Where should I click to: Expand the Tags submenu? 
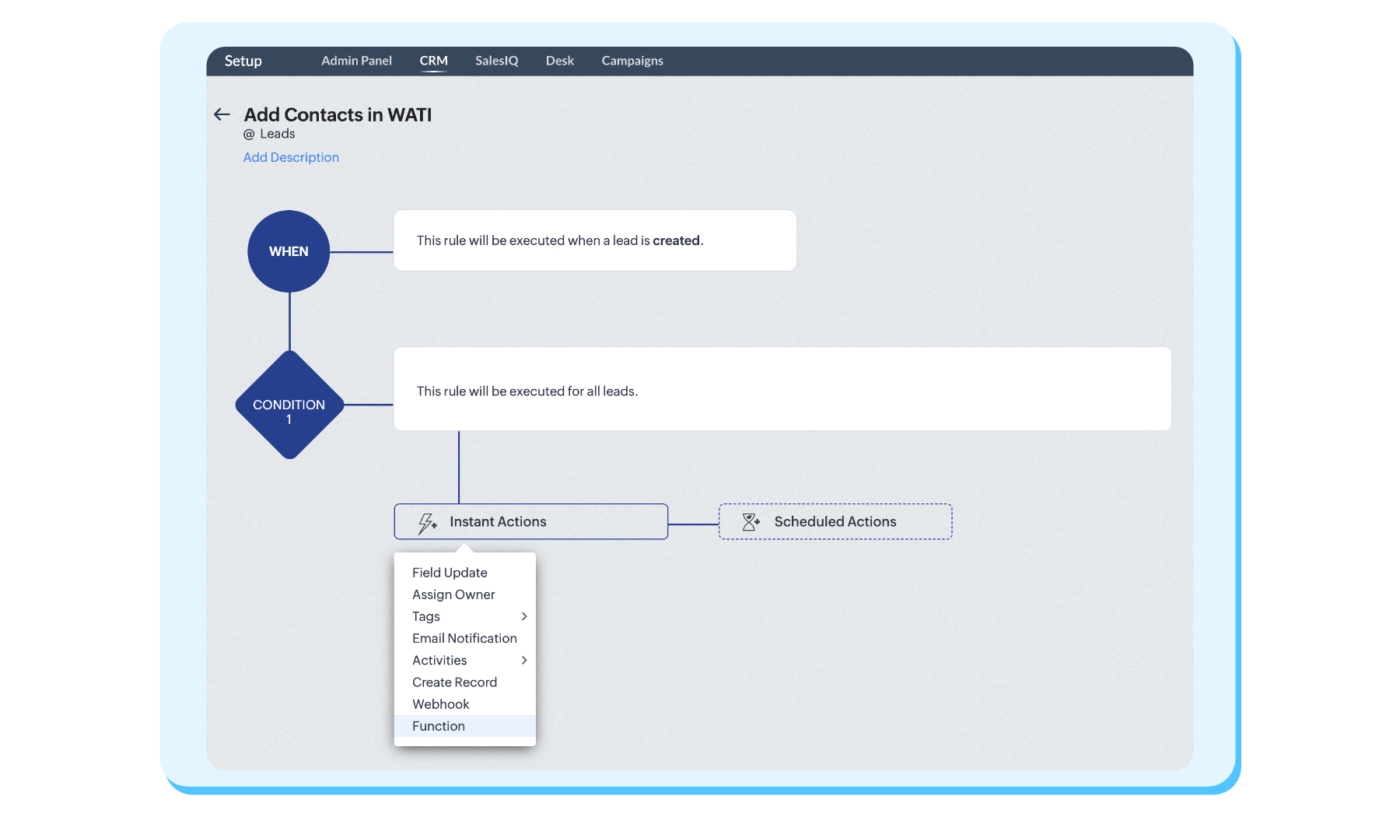coord(426,616)
